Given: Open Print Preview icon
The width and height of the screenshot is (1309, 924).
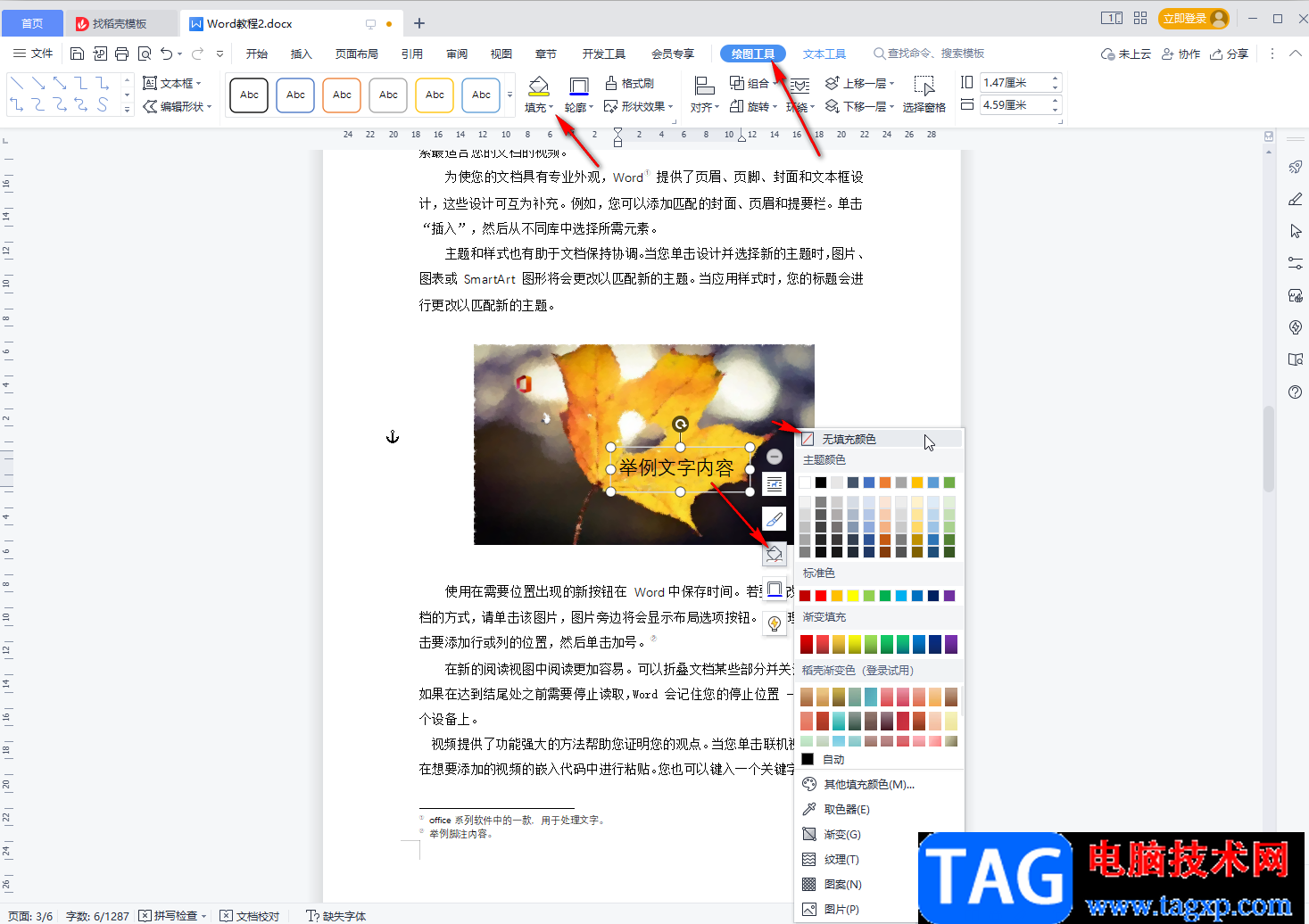Looking at the screenshot, I should tap(145, 54).
